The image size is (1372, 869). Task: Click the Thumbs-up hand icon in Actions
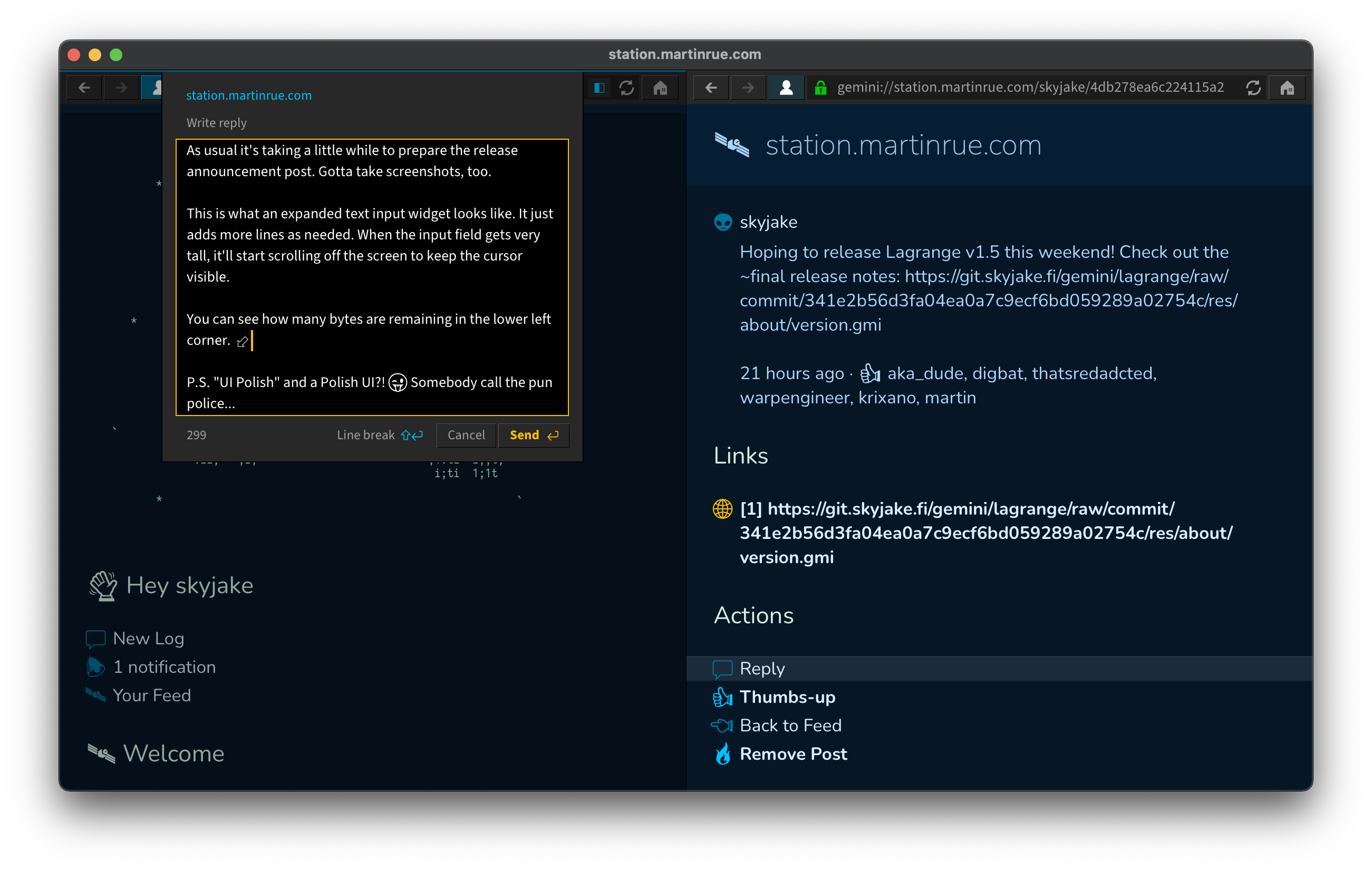722,697
